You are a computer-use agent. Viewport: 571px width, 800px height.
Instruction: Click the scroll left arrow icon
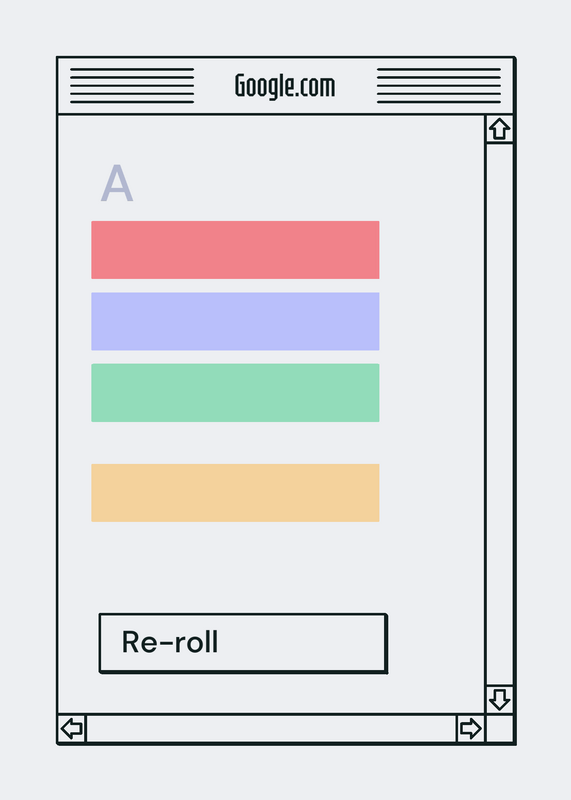coord(72,728)
